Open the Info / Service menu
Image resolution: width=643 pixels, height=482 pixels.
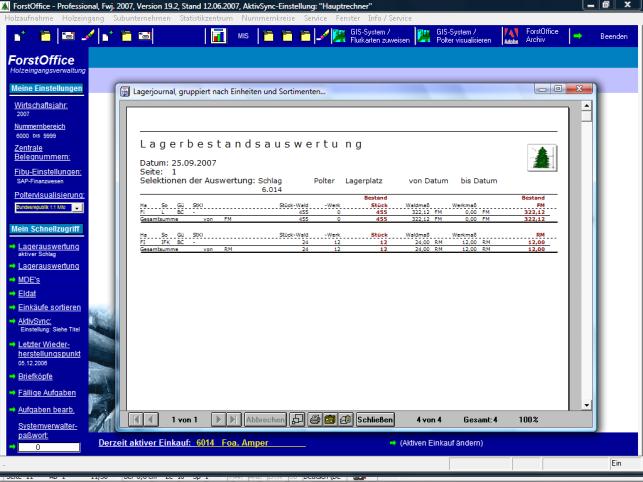click(x=390, y=18)
